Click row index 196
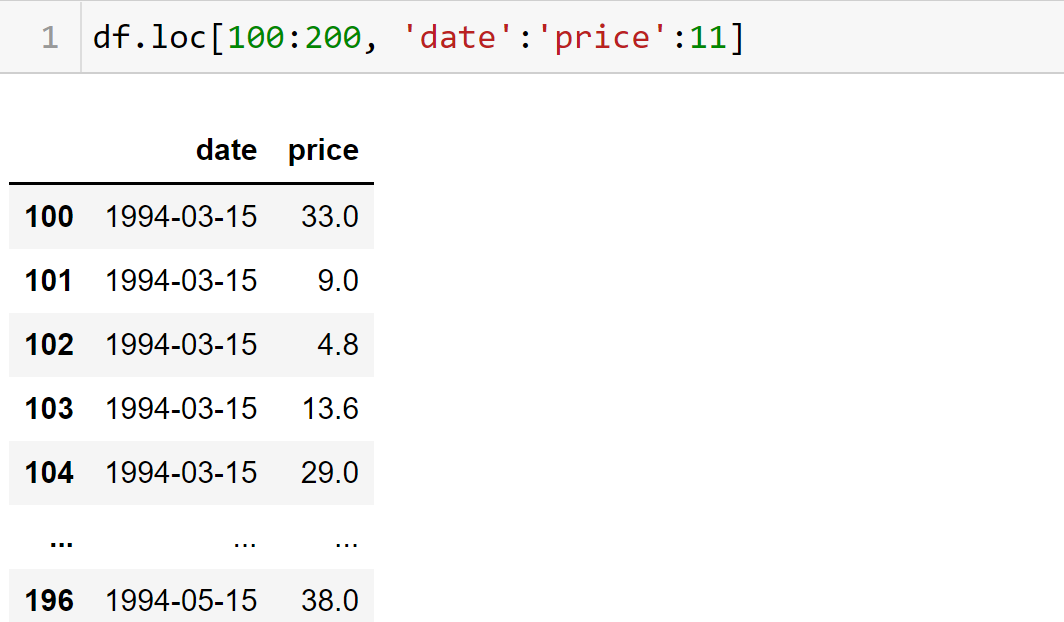 (x=49, y=600)
